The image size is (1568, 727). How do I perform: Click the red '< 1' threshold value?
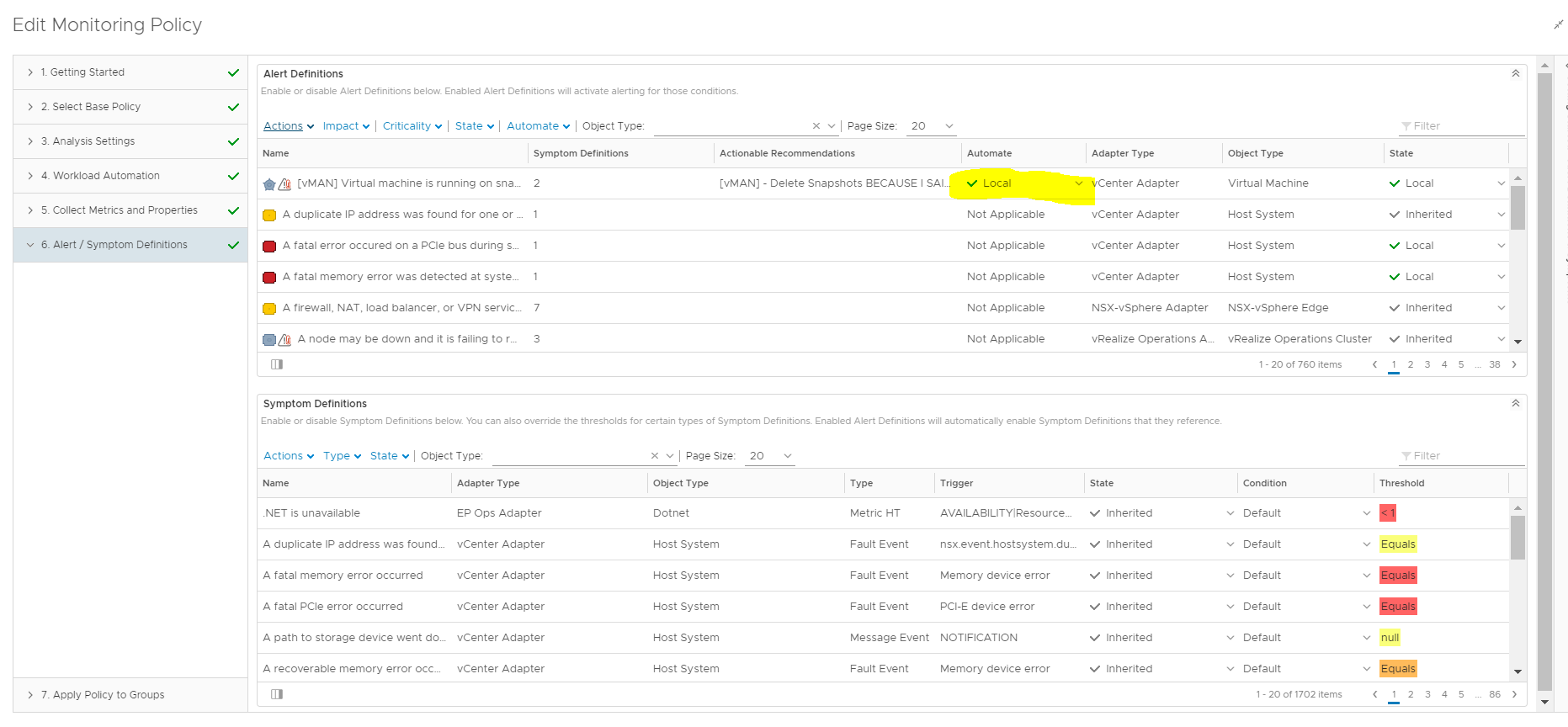[1387, 513]
